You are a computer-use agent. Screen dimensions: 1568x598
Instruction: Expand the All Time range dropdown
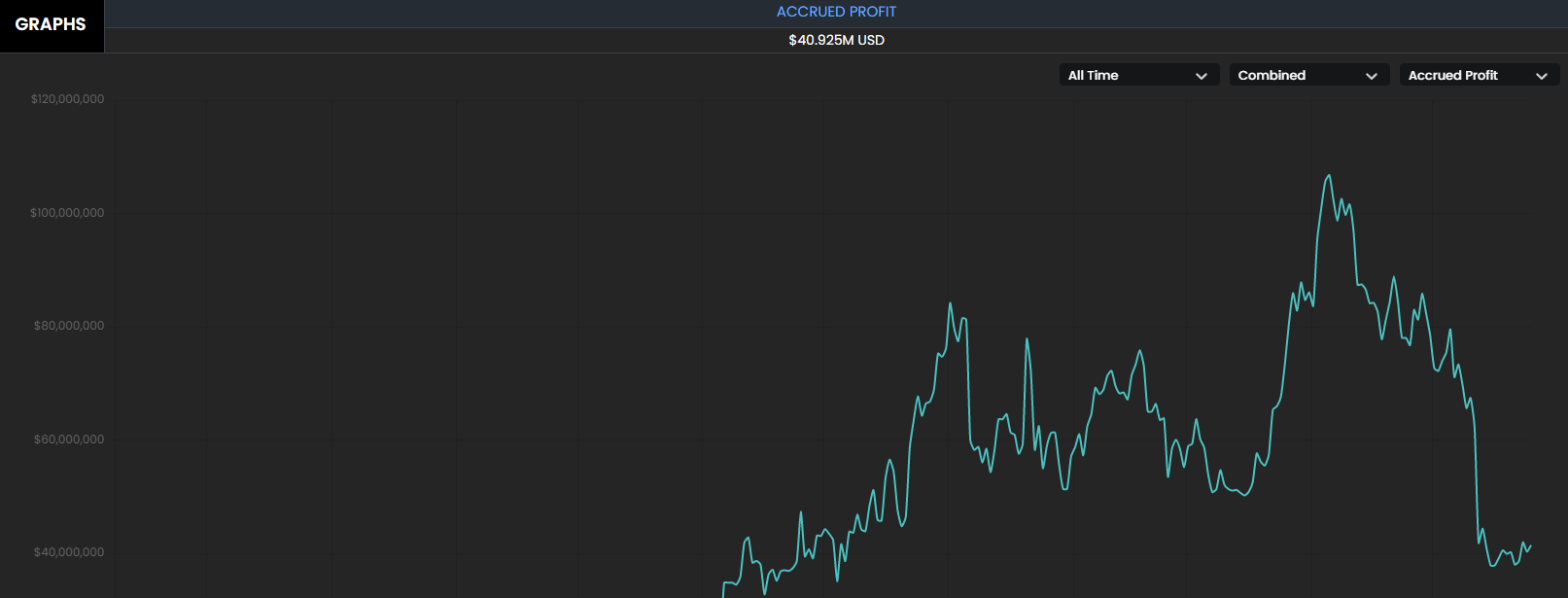coord(1138,75)
